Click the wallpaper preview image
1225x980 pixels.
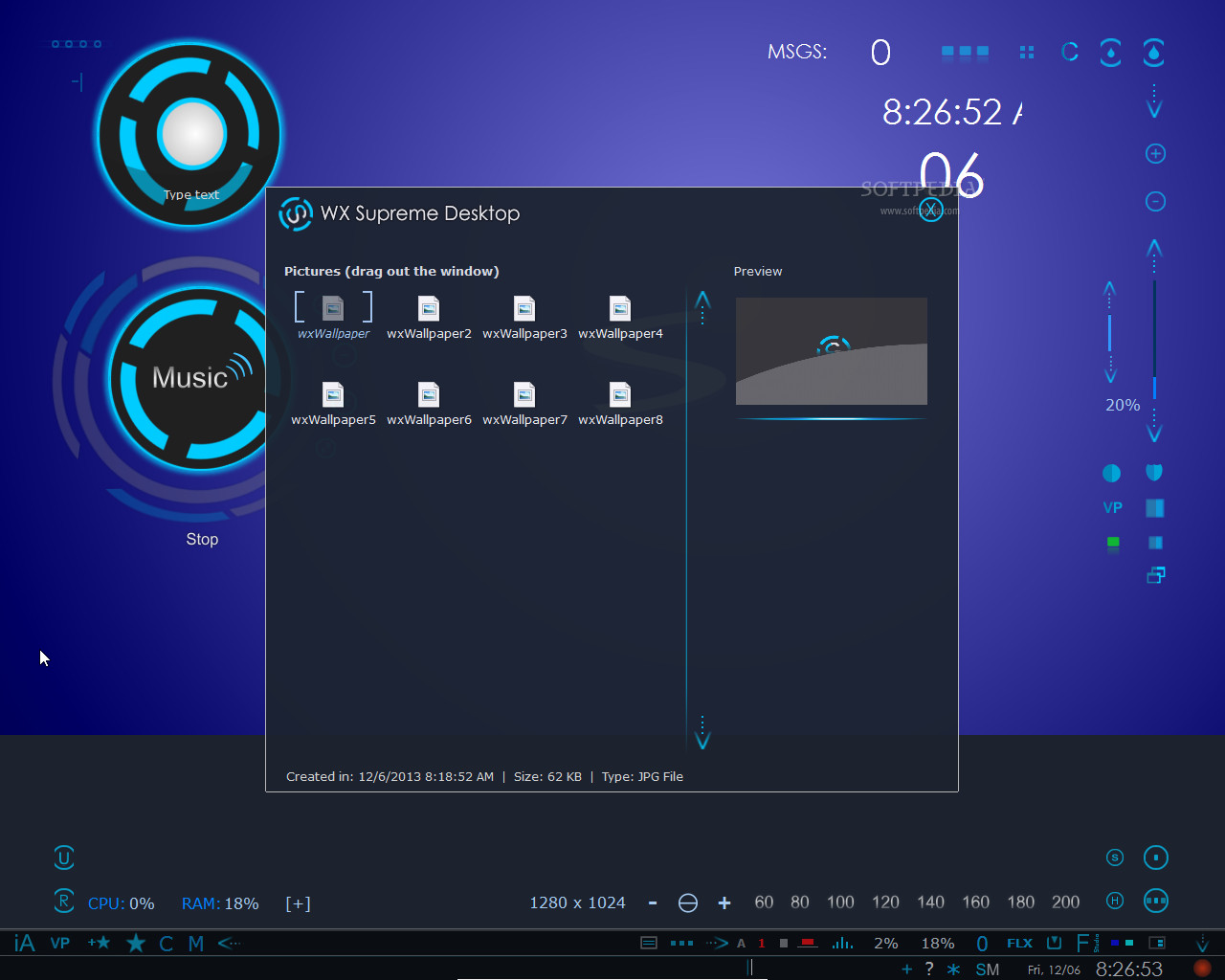tap(831, 351)
